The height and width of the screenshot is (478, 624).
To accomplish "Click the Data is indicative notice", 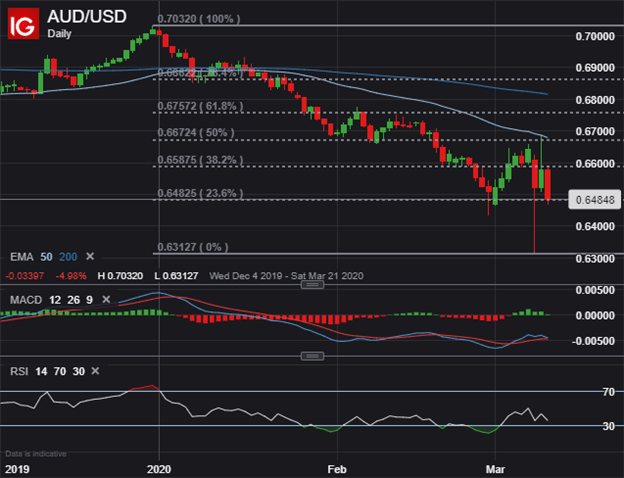I will coord(35,454).
